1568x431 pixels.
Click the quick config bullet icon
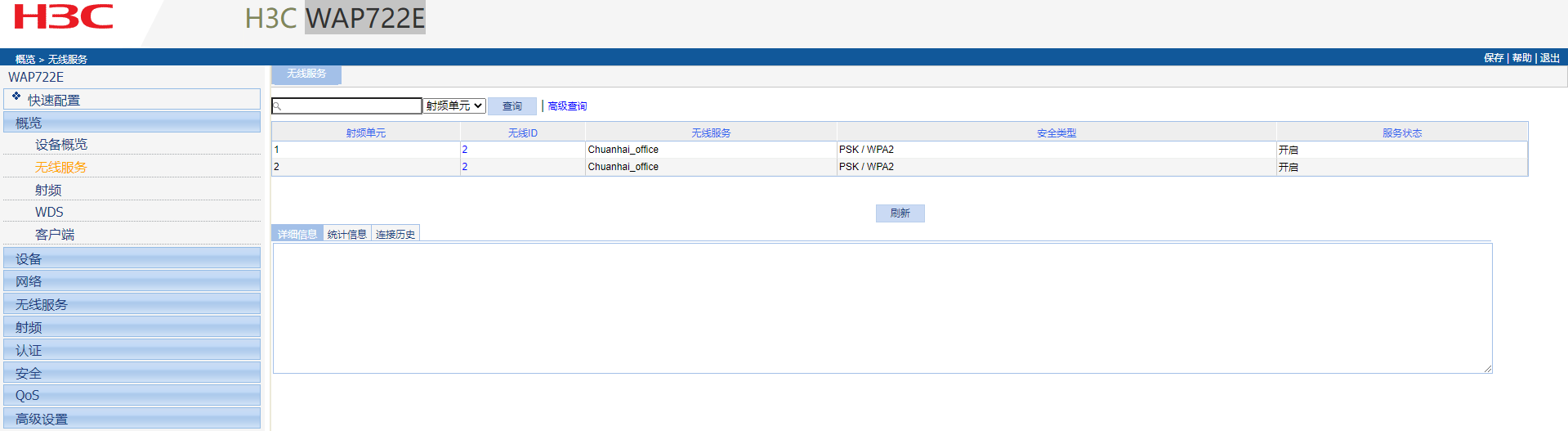click(16, 97)
